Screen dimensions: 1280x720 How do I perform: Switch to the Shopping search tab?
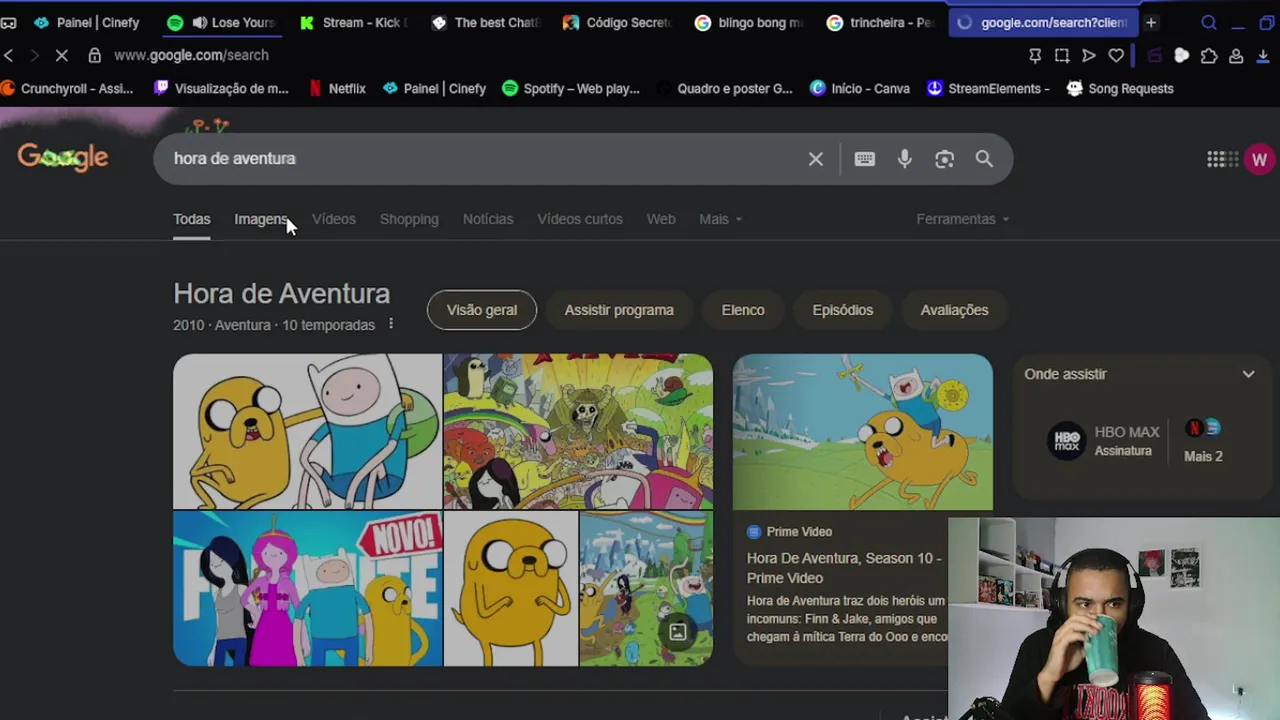click(x=409, y=219)
